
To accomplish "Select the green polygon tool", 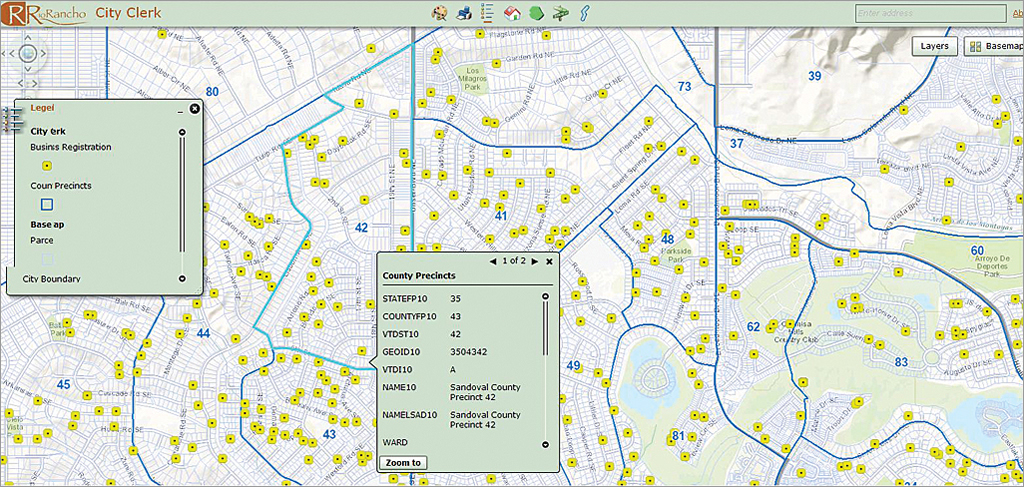I will pyautogui.click(x=536, y=13).
